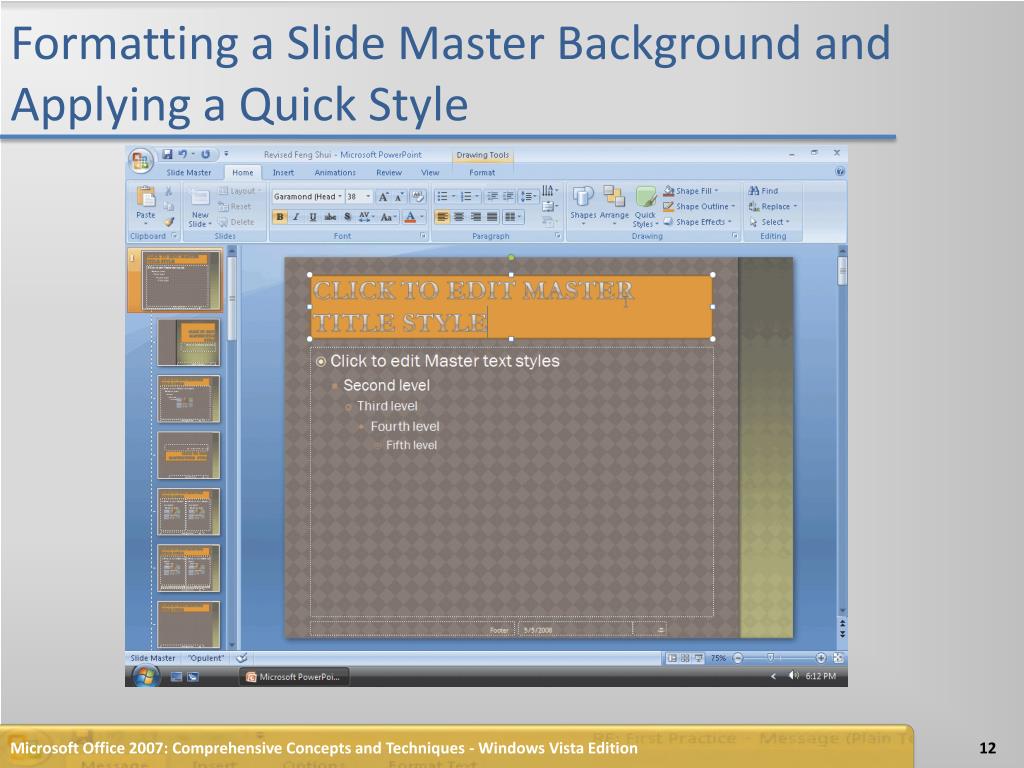
Task: Save the presentation from Quick Access Toolbar
Action: 168,154
